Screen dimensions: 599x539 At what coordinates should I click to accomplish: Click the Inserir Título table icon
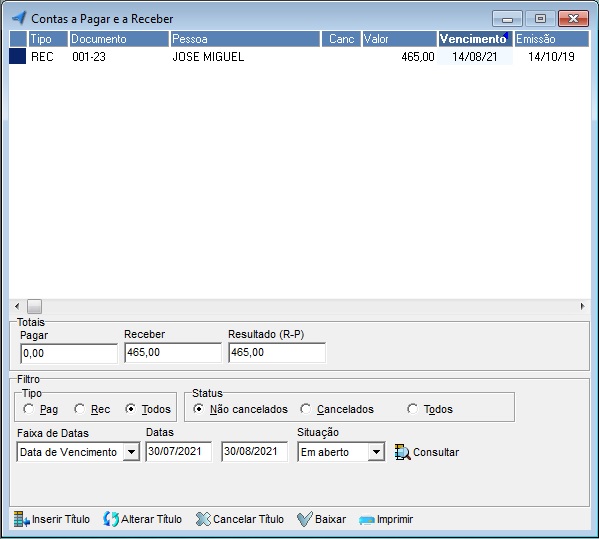21,519
